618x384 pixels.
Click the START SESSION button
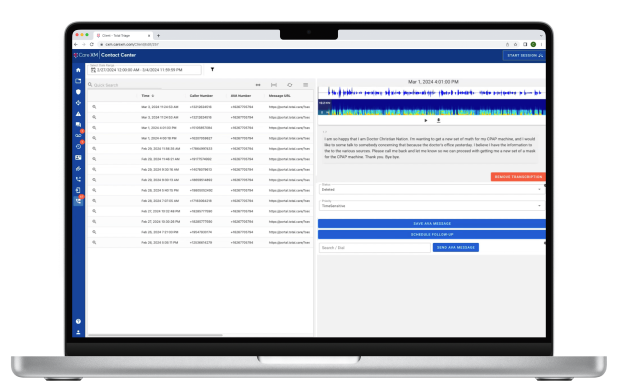(x=524, y=55)
